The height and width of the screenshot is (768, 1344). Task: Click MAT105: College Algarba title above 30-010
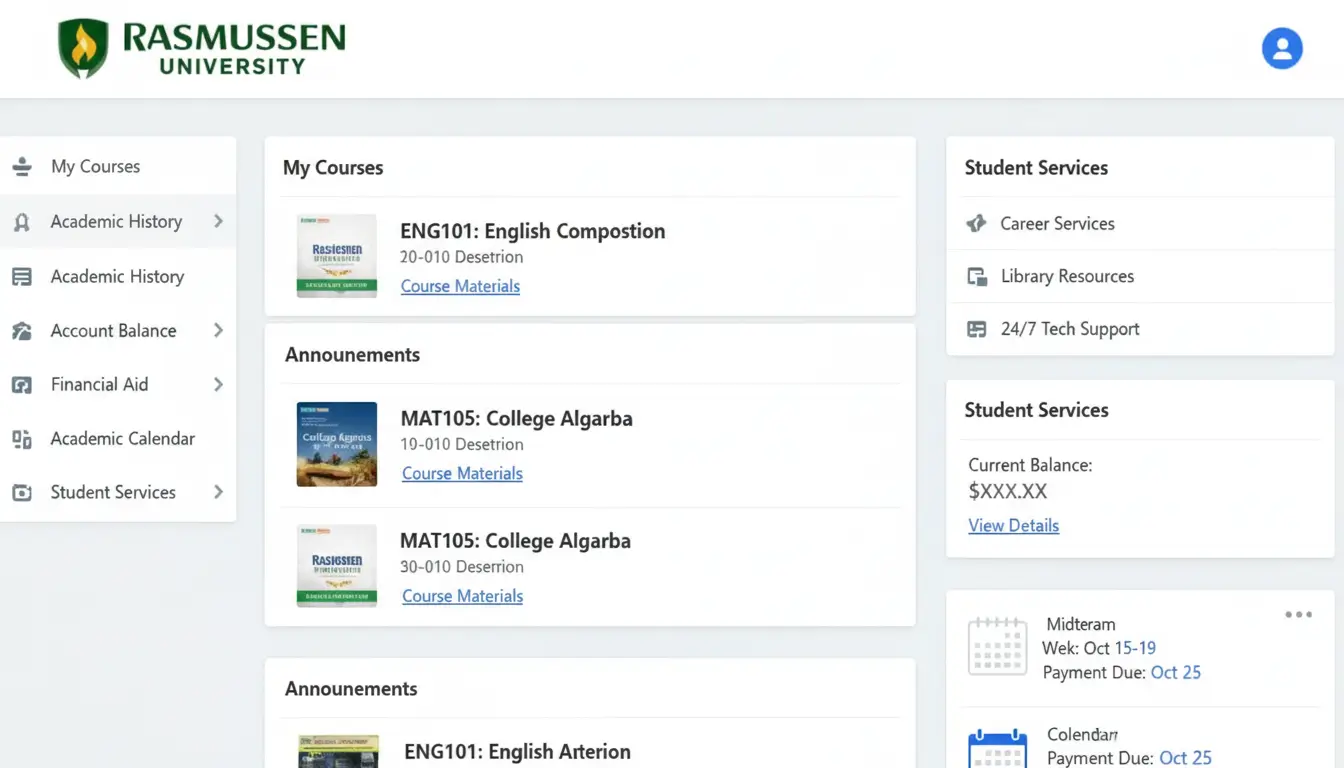coord(515,542)
